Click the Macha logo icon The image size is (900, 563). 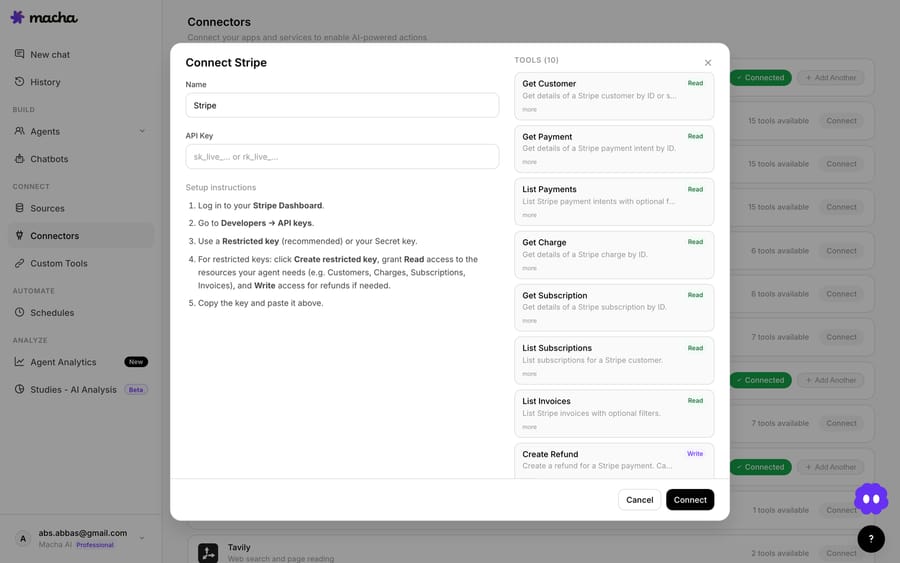pyautogui.click(x=18, y=17)
